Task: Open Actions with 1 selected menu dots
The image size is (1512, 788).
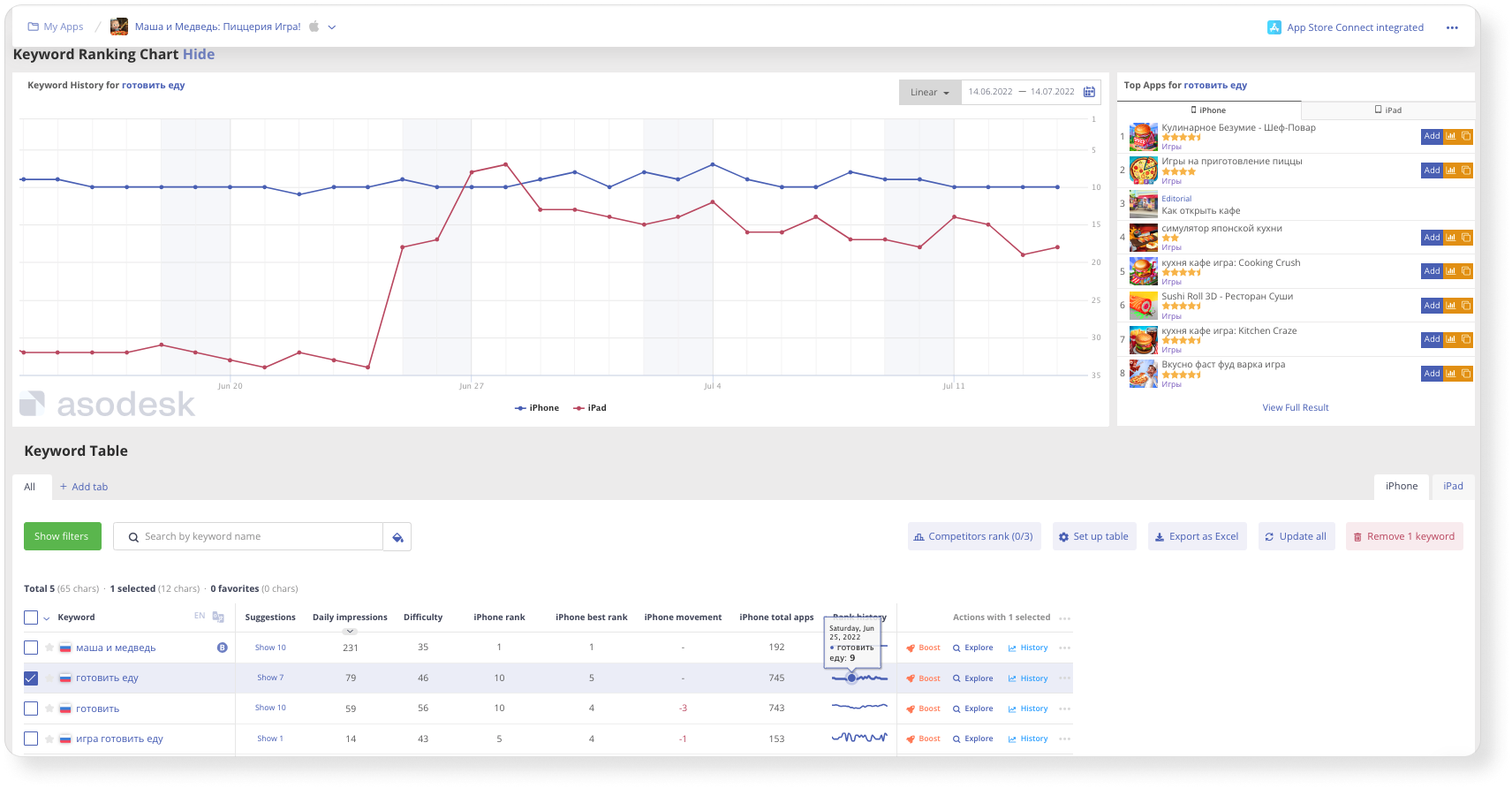Action: coord(1065,618)
